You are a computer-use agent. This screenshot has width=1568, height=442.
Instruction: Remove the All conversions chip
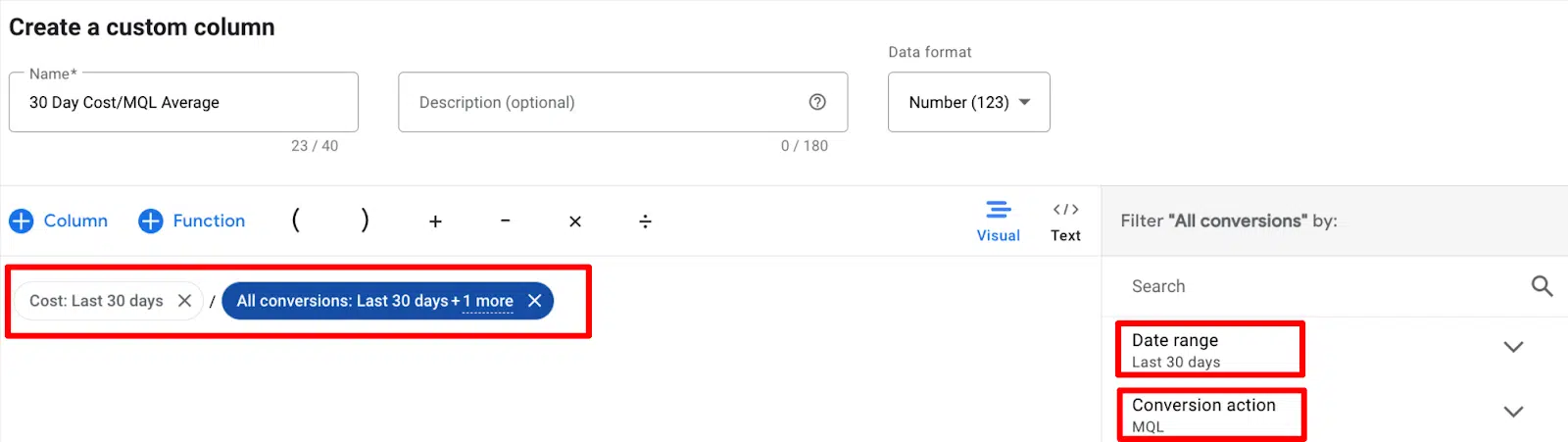click(x=534, y=301)
